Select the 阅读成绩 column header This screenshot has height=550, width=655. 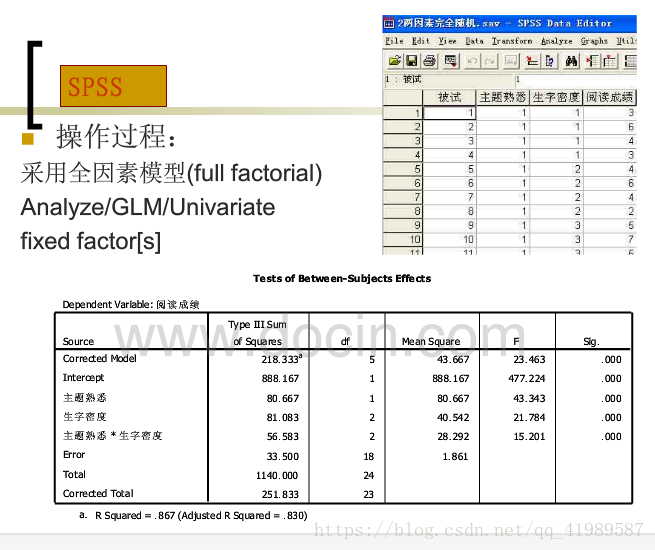click(x=609, y=97)
